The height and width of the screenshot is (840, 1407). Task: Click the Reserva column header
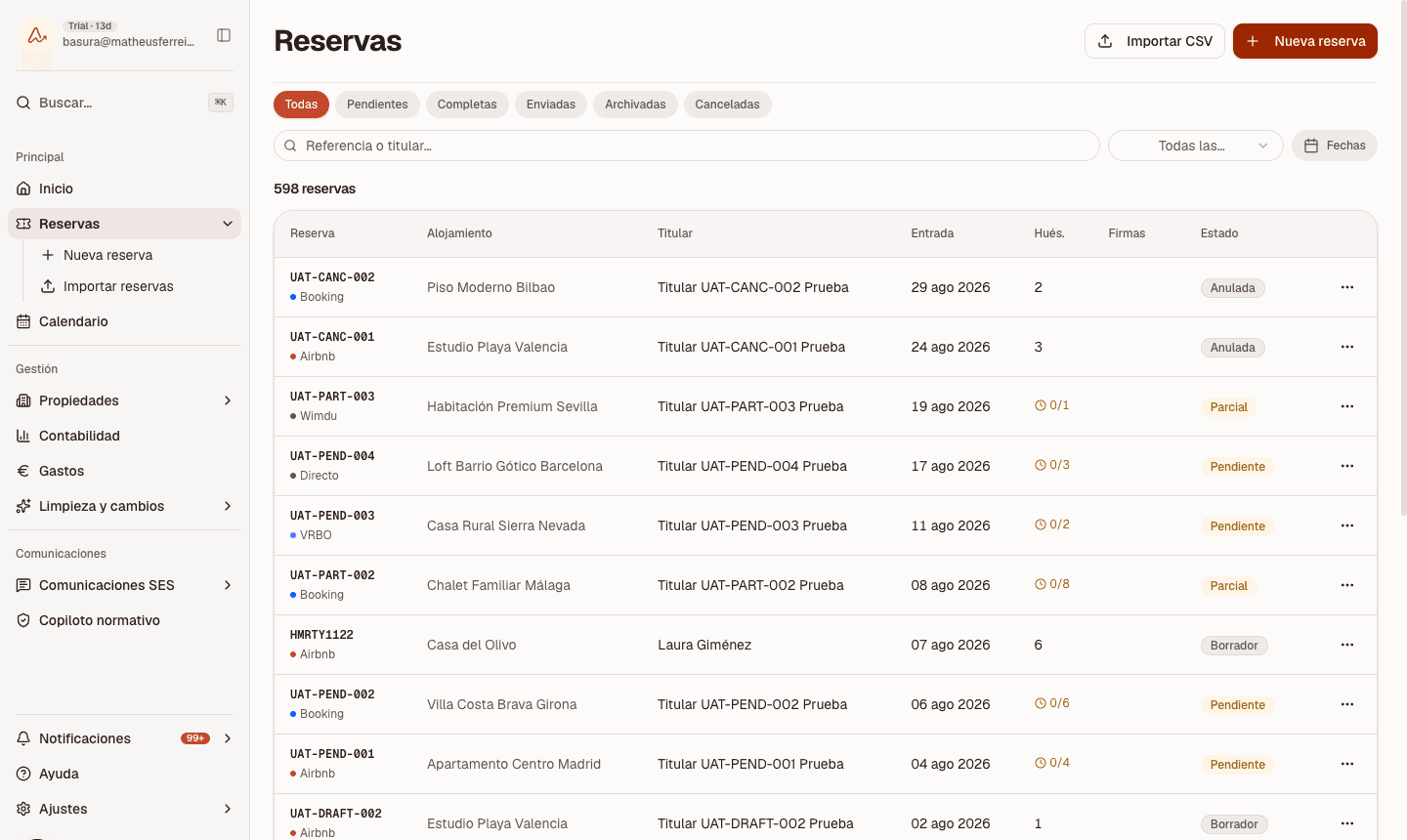tap(313, 233)
